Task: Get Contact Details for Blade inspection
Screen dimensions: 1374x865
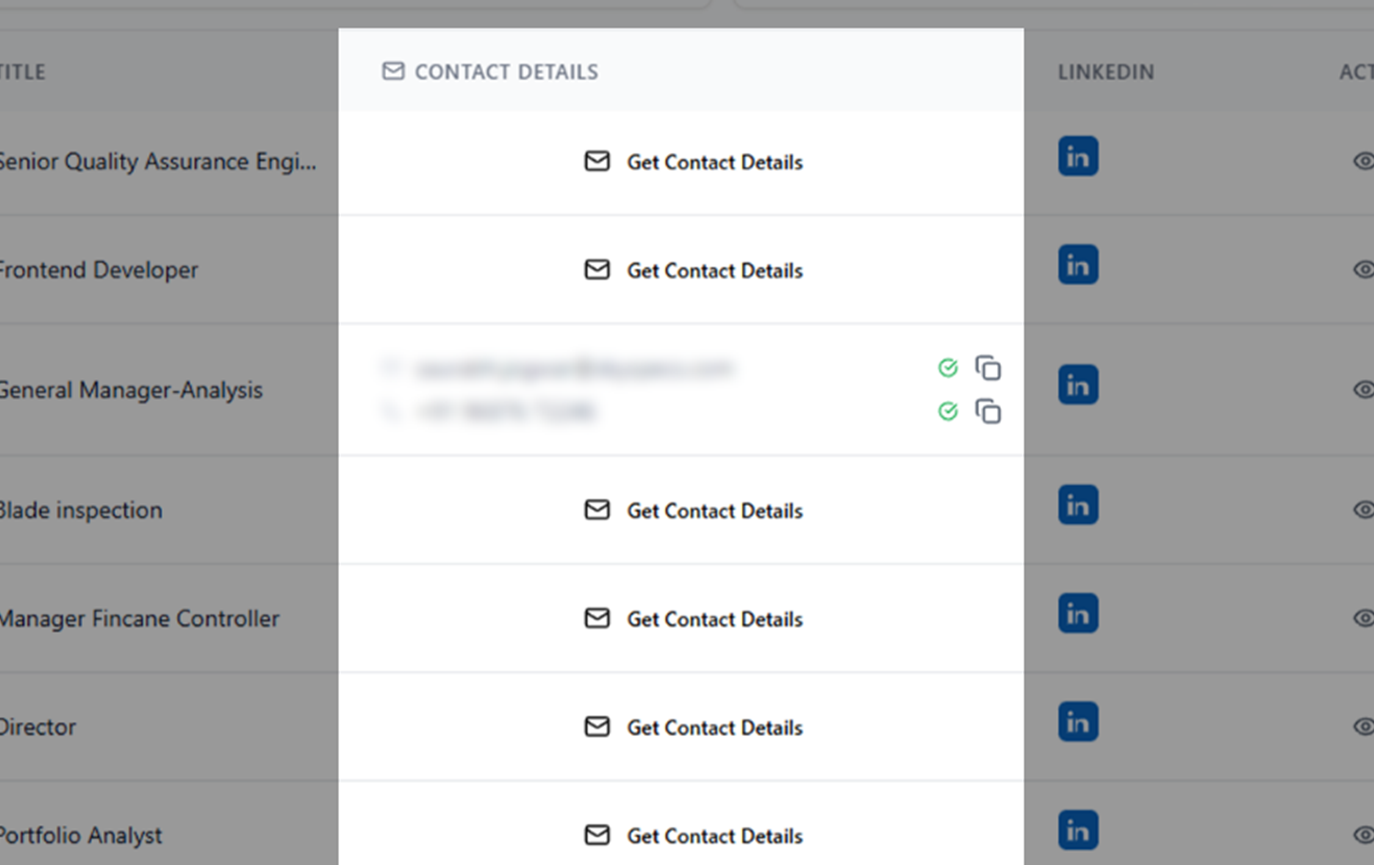Action: coord(694,510)
